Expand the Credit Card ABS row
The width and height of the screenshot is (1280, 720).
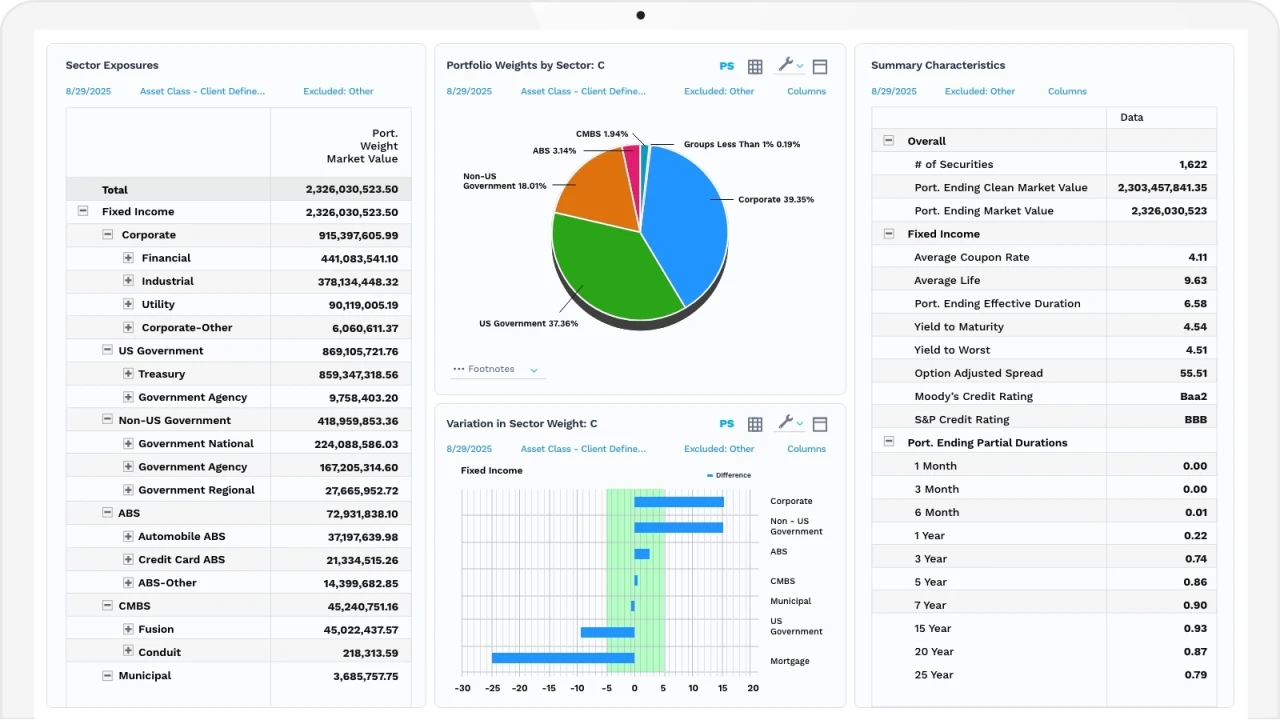click(128, 559)
